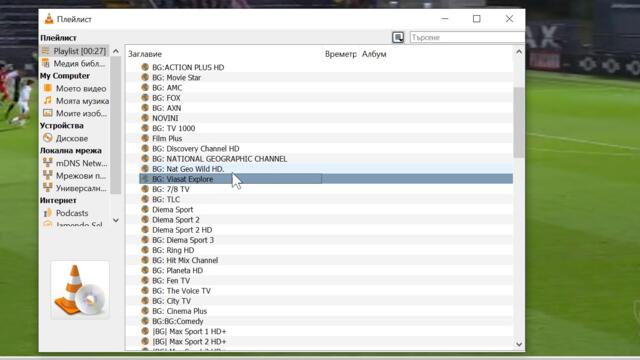Click the Diema Sport 2 HD icon
The image size is (640, 360).
pos(145,230)
